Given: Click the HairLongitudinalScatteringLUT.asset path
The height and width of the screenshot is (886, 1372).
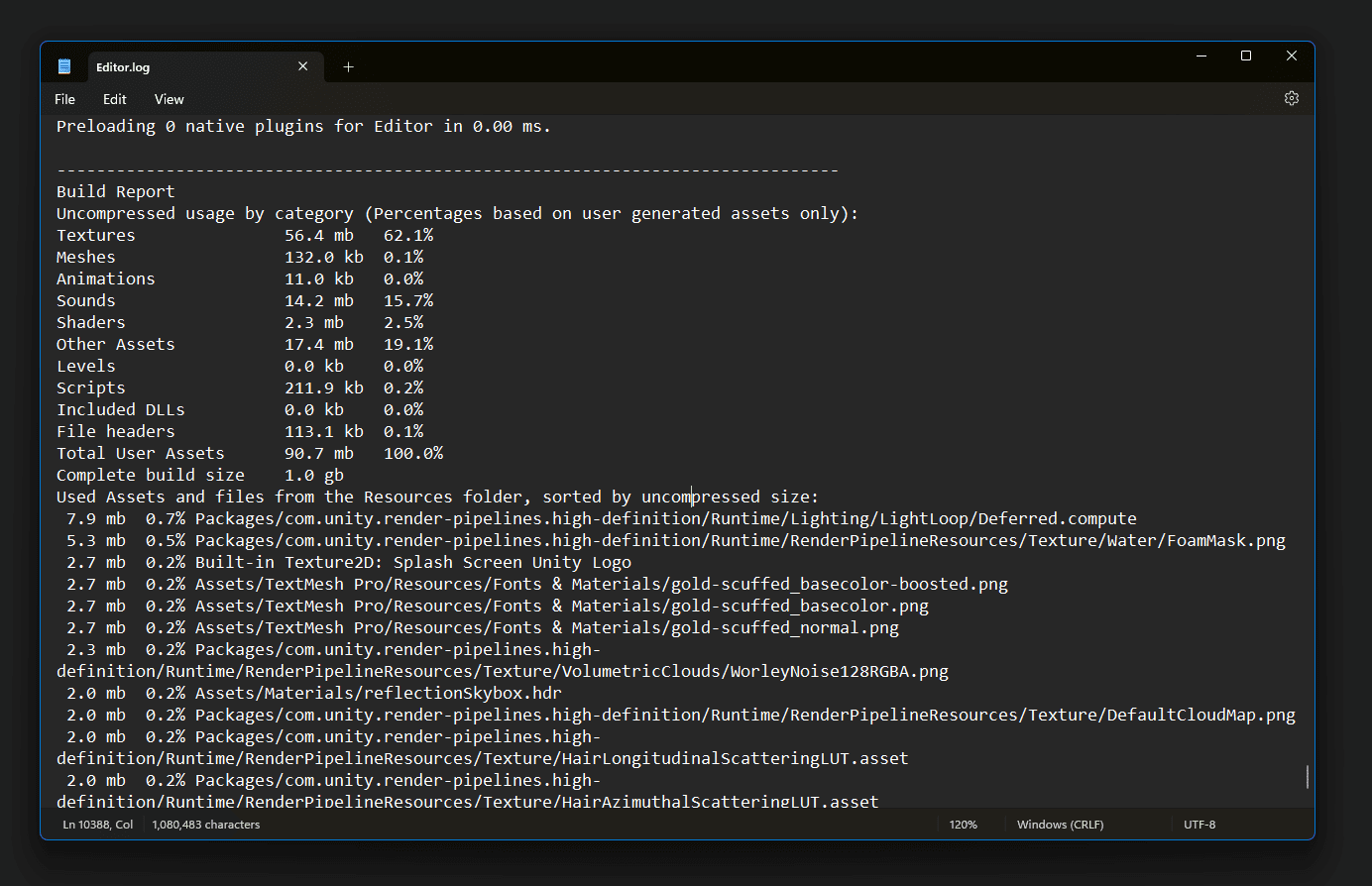Looking at the screenshot, I should [483, 758].
